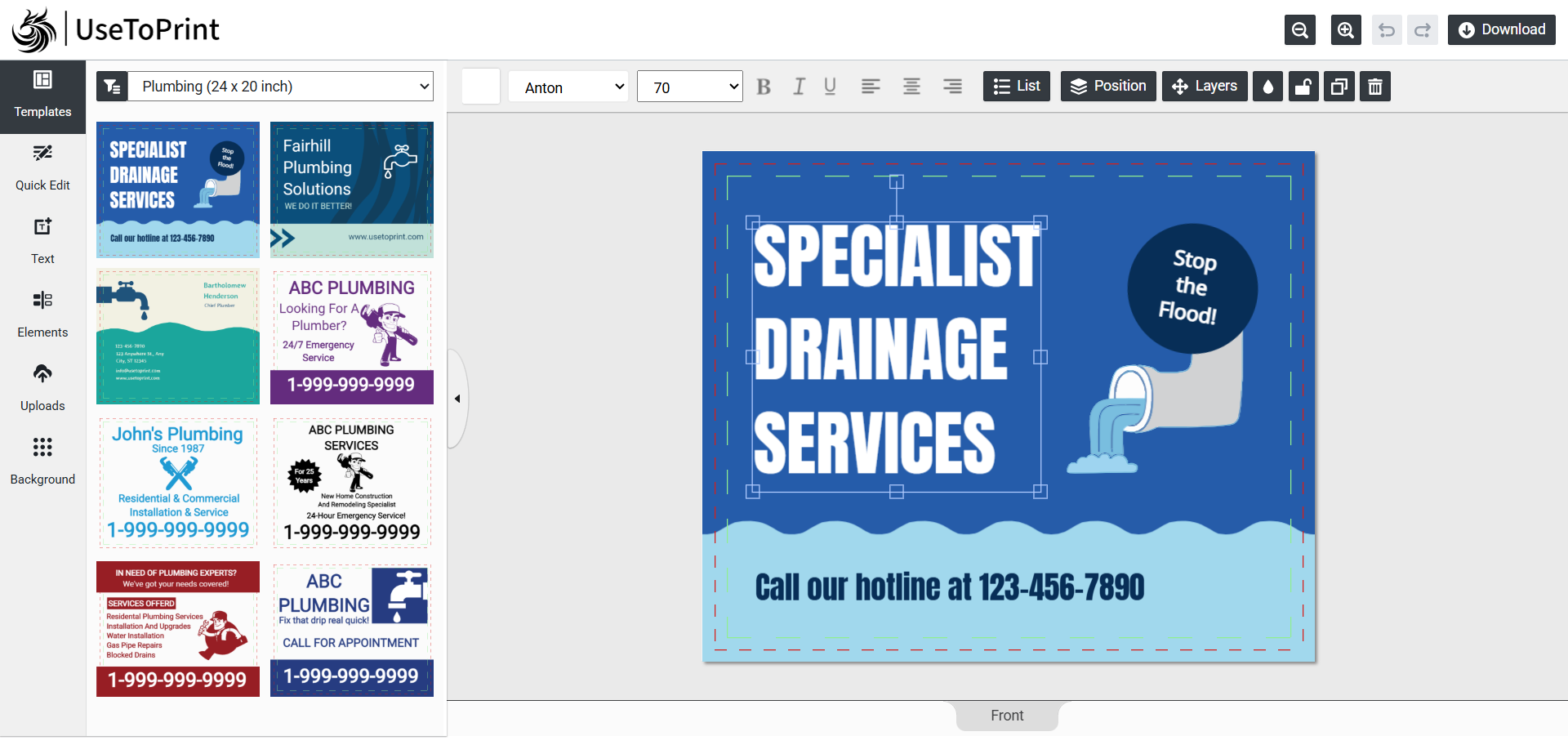1568x745 pixels.
Task: Click the Download button
Action: pyautogui.click(x=1501, y=30)
